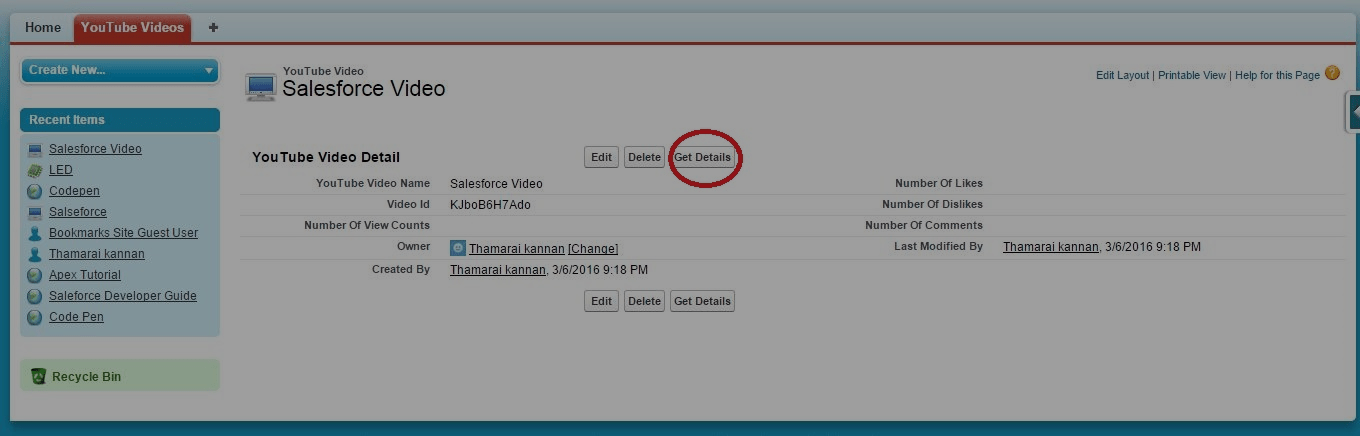Click the bottom Delete button
1360x436 pixels.
[x=644, y=301]
